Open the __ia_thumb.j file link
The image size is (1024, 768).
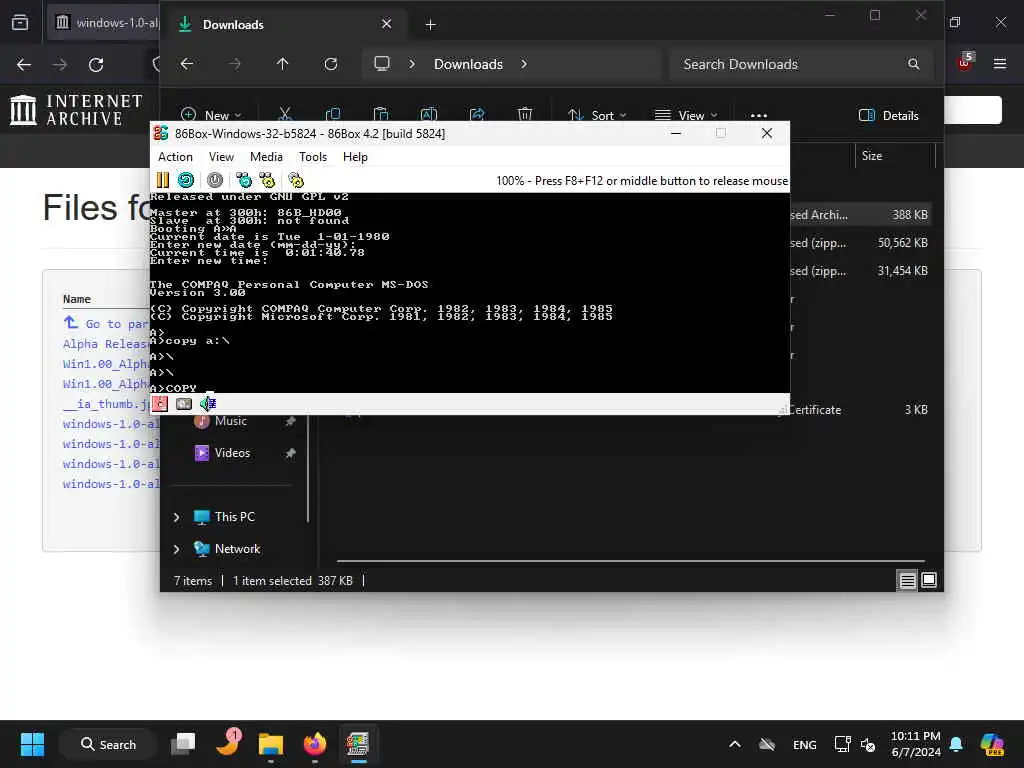[106, 404]
